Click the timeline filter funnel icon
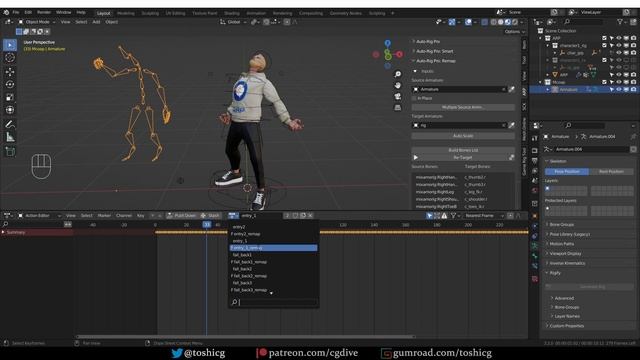Viewport: 640px width, 360px height. click(453, 216)
